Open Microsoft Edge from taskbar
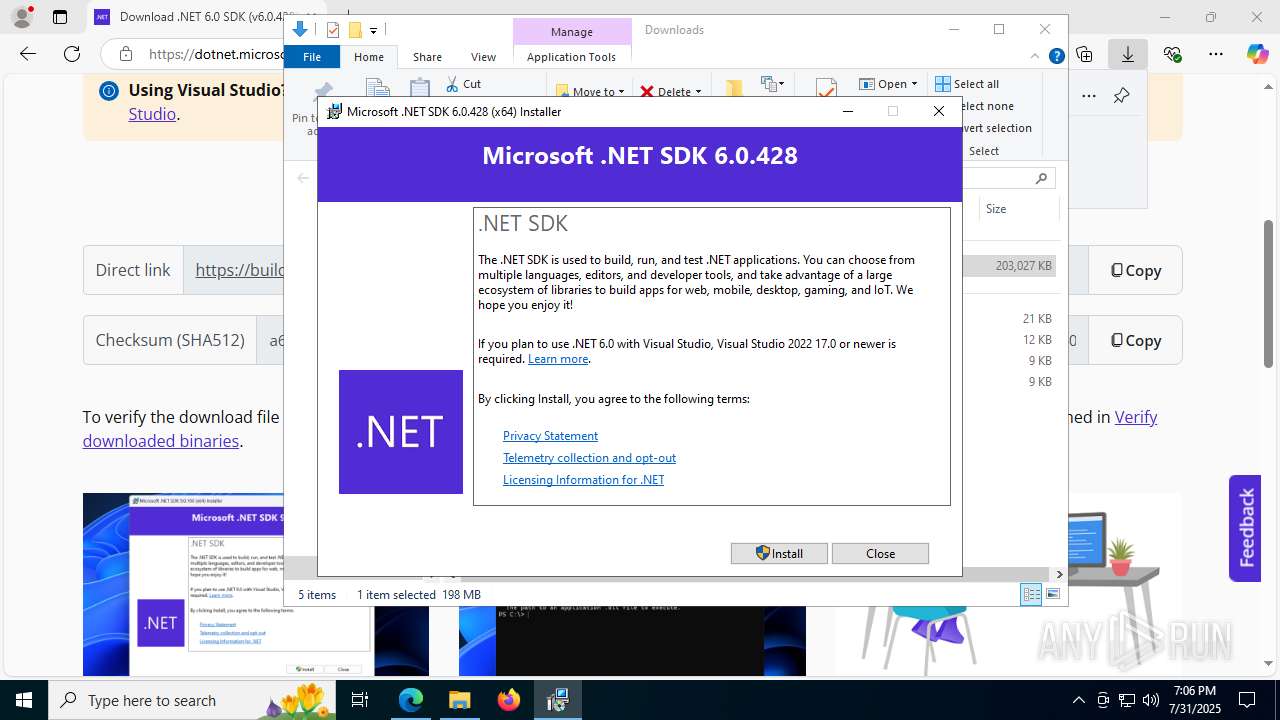 point(411,700)
